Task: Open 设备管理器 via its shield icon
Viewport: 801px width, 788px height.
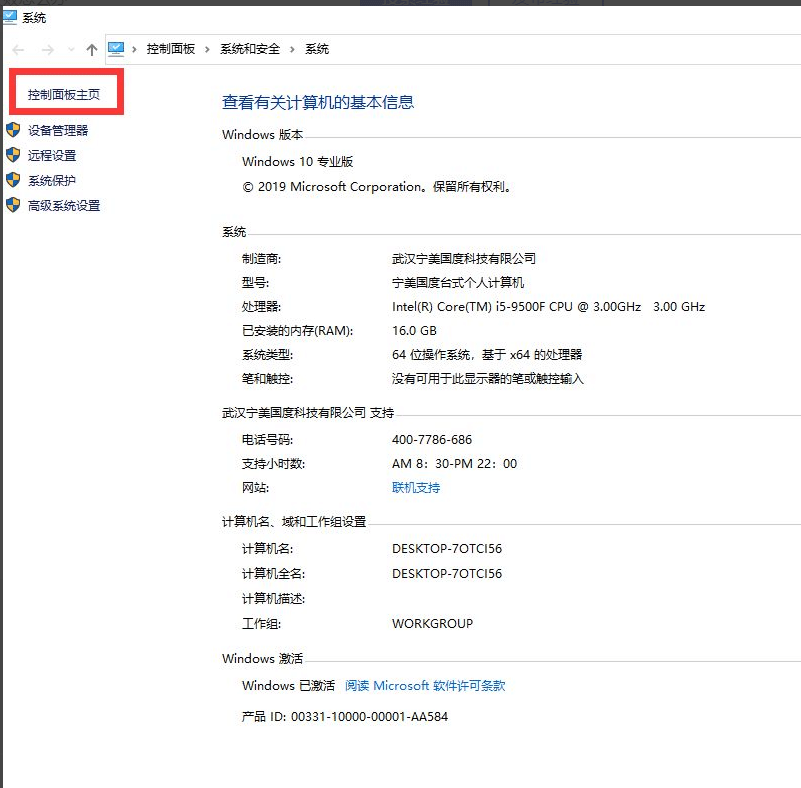Action: tap(12, 130)
